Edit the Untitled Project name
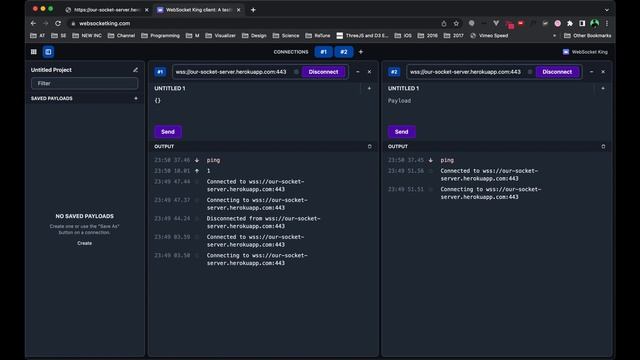640x360 pixels. tap(135, 70)
